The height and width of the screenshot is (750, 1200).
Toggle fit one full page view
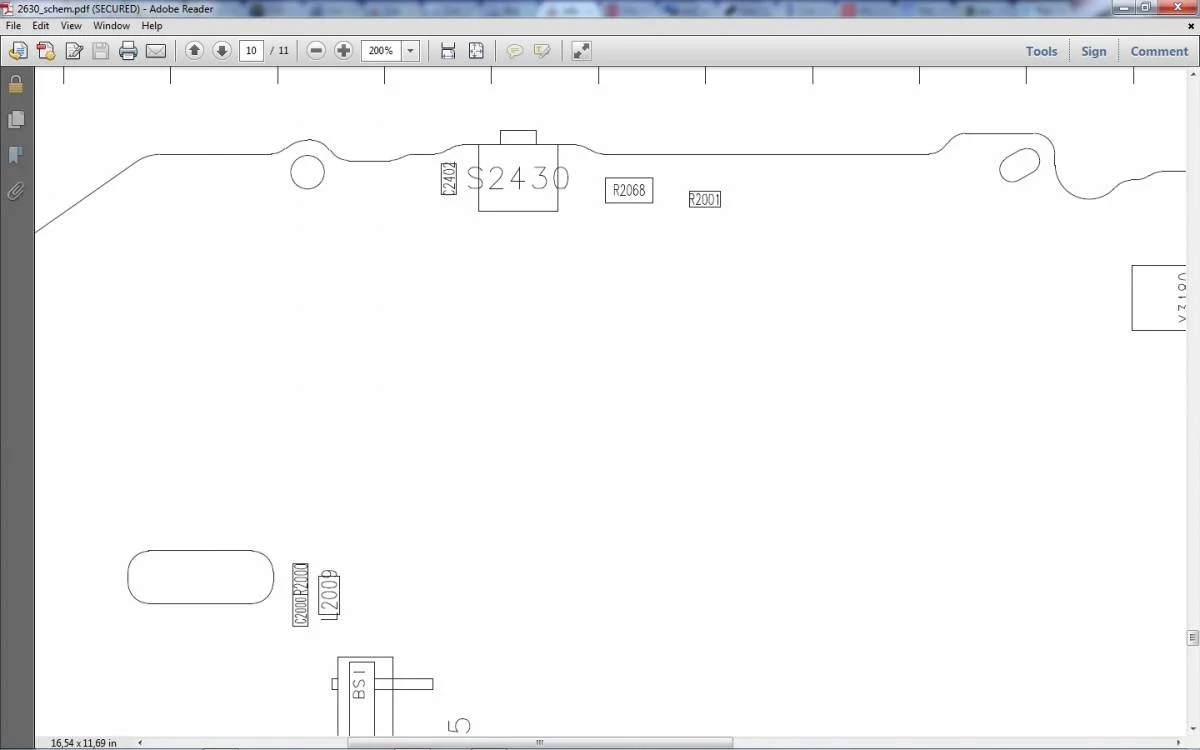tap(476, 51)
